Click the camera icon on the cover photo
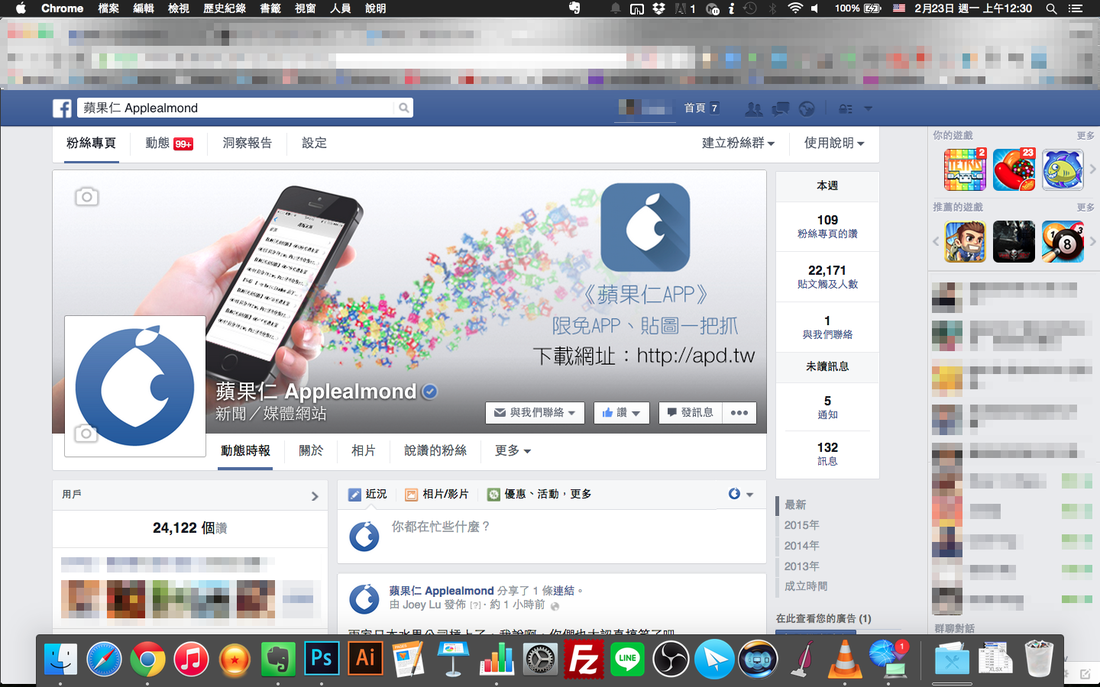The height and width of the screenshot is (687, 1100). 87,197
